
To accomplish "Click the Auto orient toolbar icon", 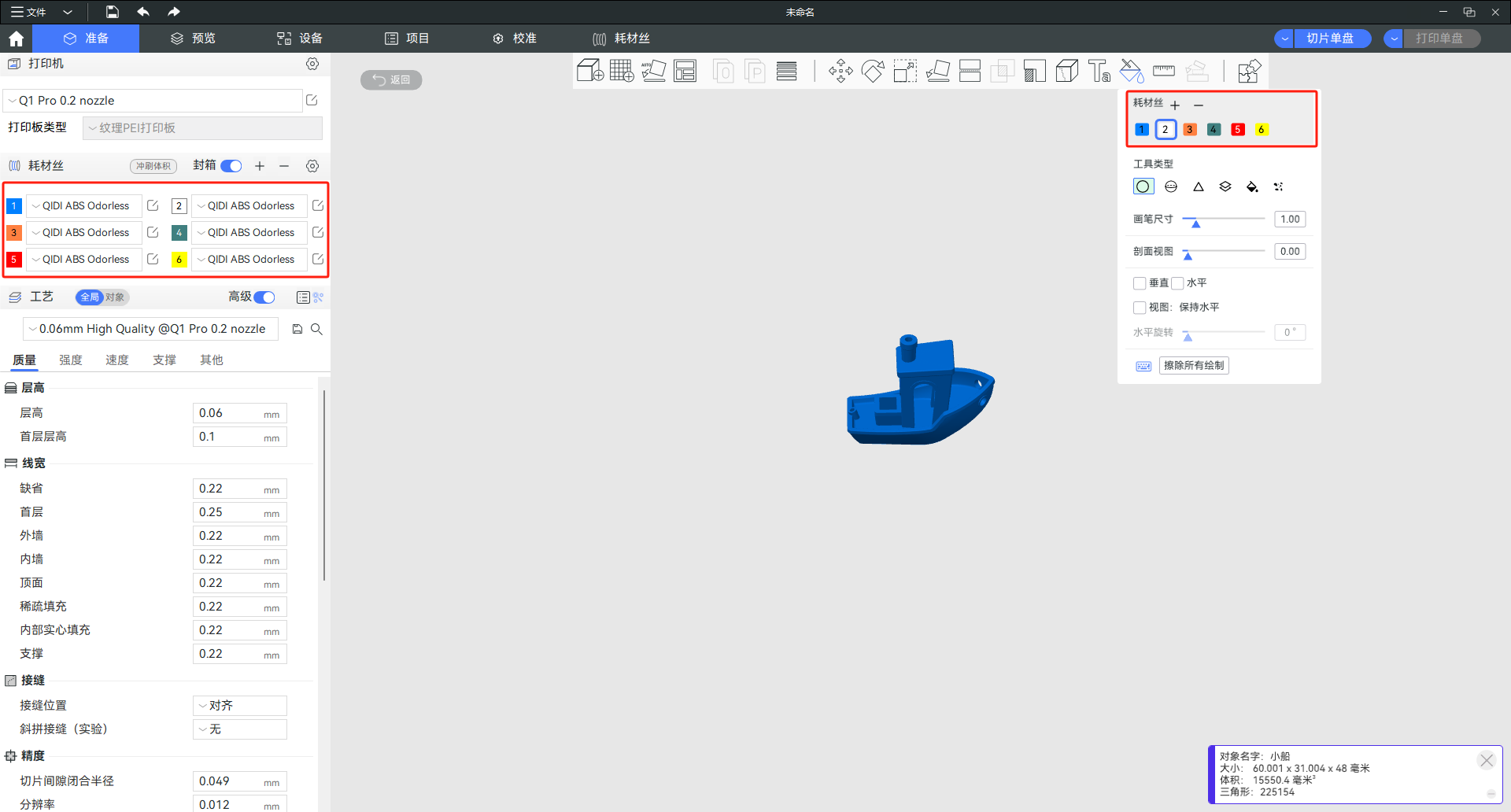I will (653, 71).
